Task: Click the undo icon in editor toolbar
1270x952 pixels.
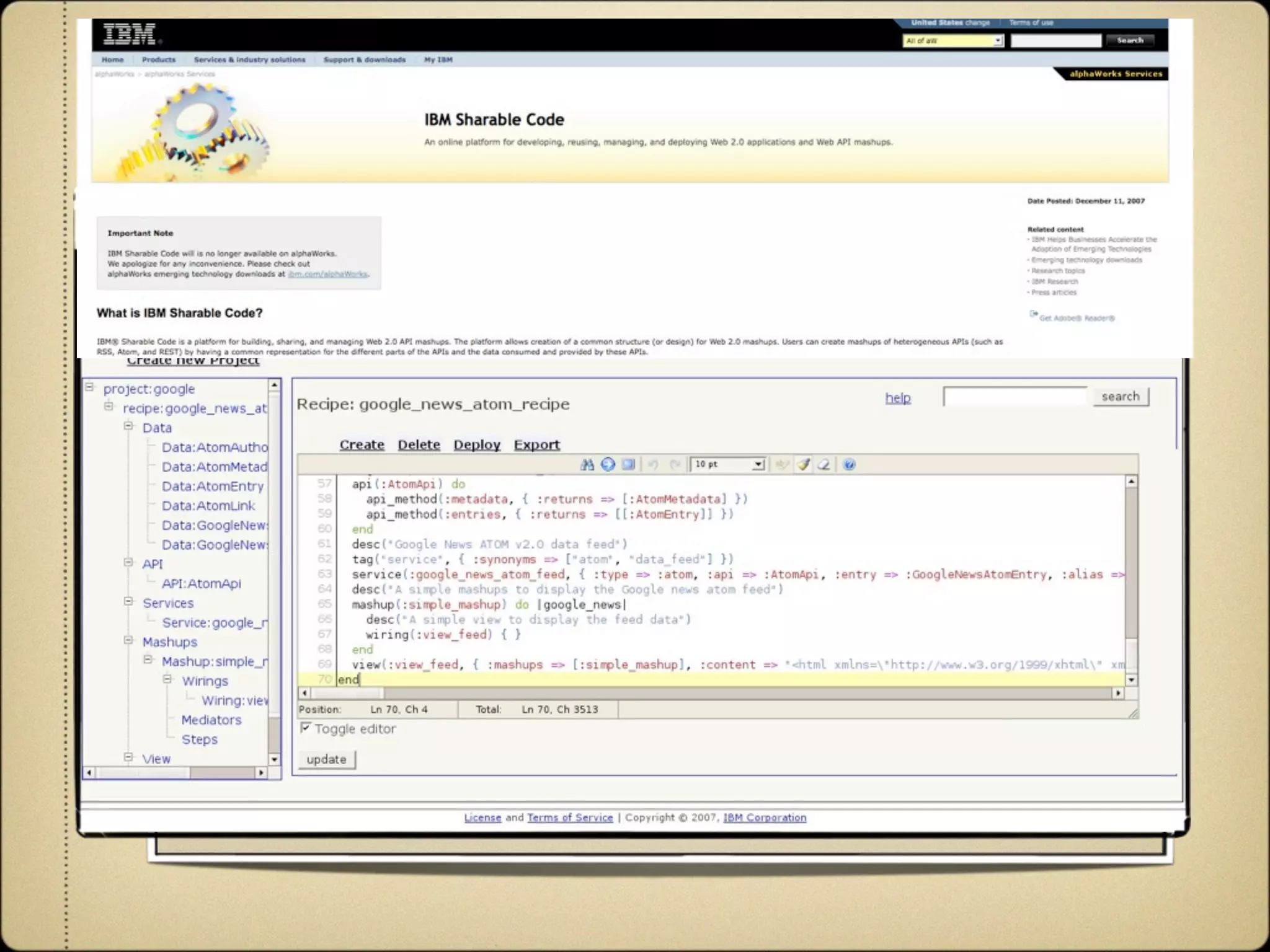Action: [x=653, y=464]
